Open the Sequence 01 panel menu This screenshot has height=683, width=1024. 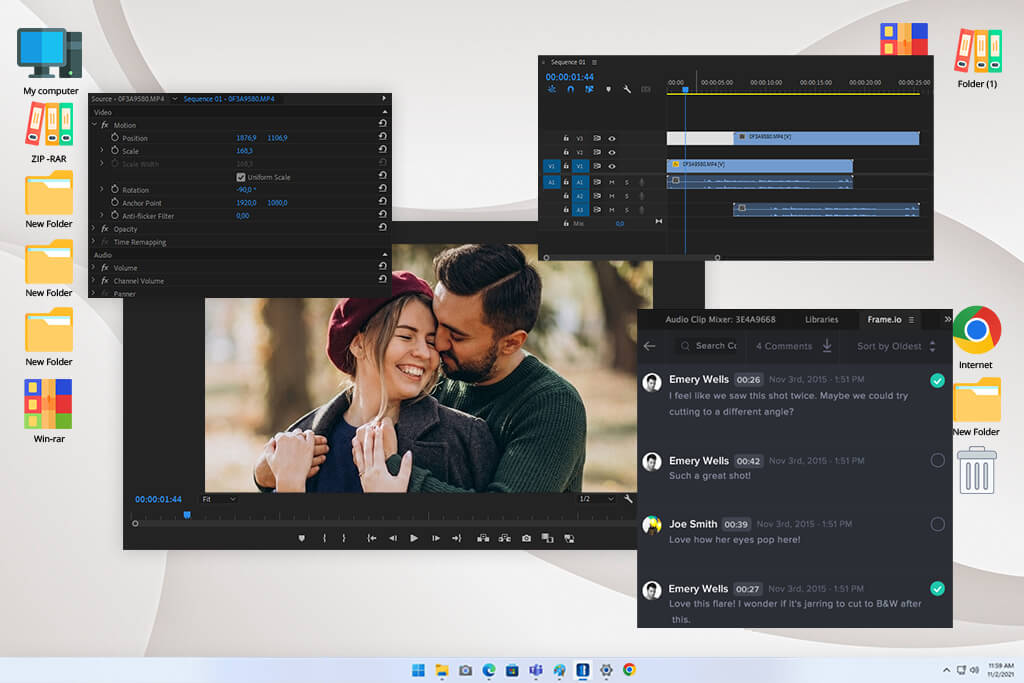pyautogui.click(x=594, y=63)
